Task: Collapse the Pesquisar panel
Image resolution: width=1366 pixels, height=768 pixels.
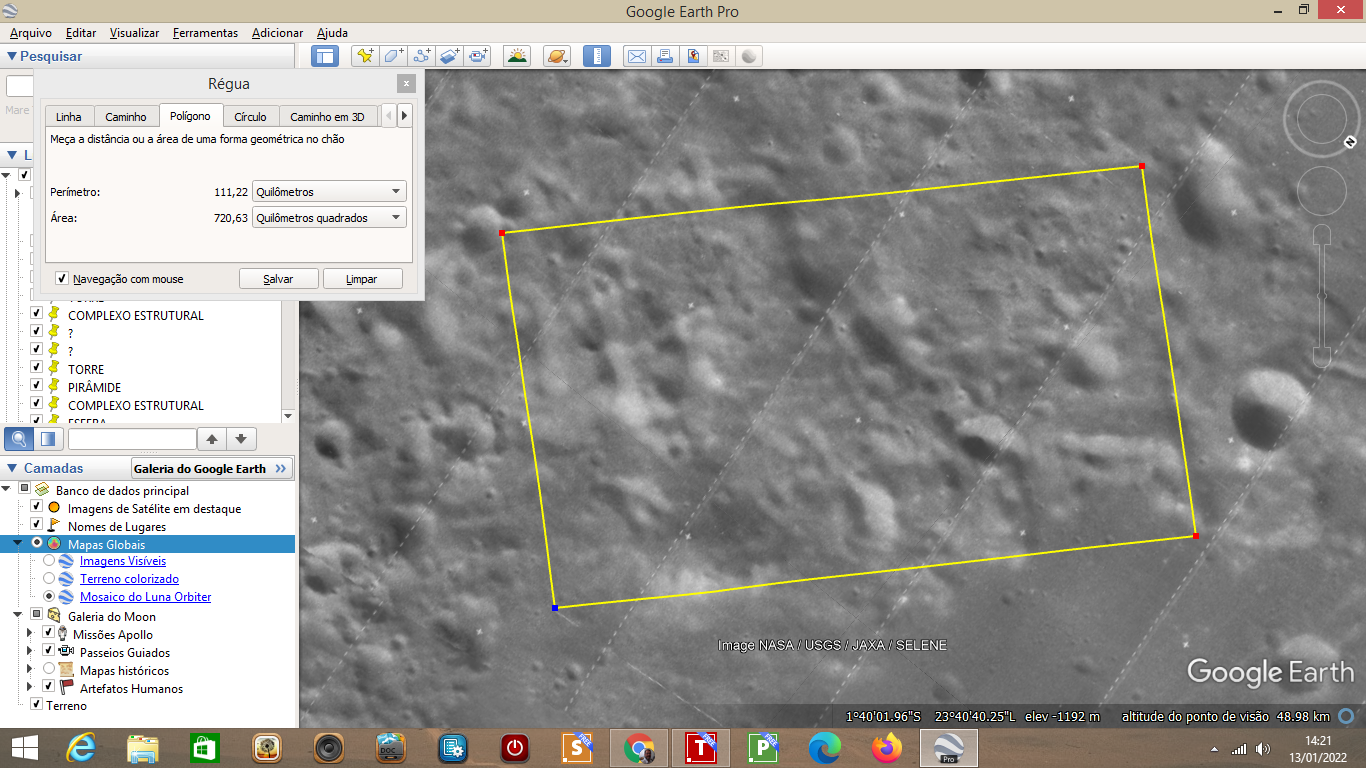Action: click(12, 57)
